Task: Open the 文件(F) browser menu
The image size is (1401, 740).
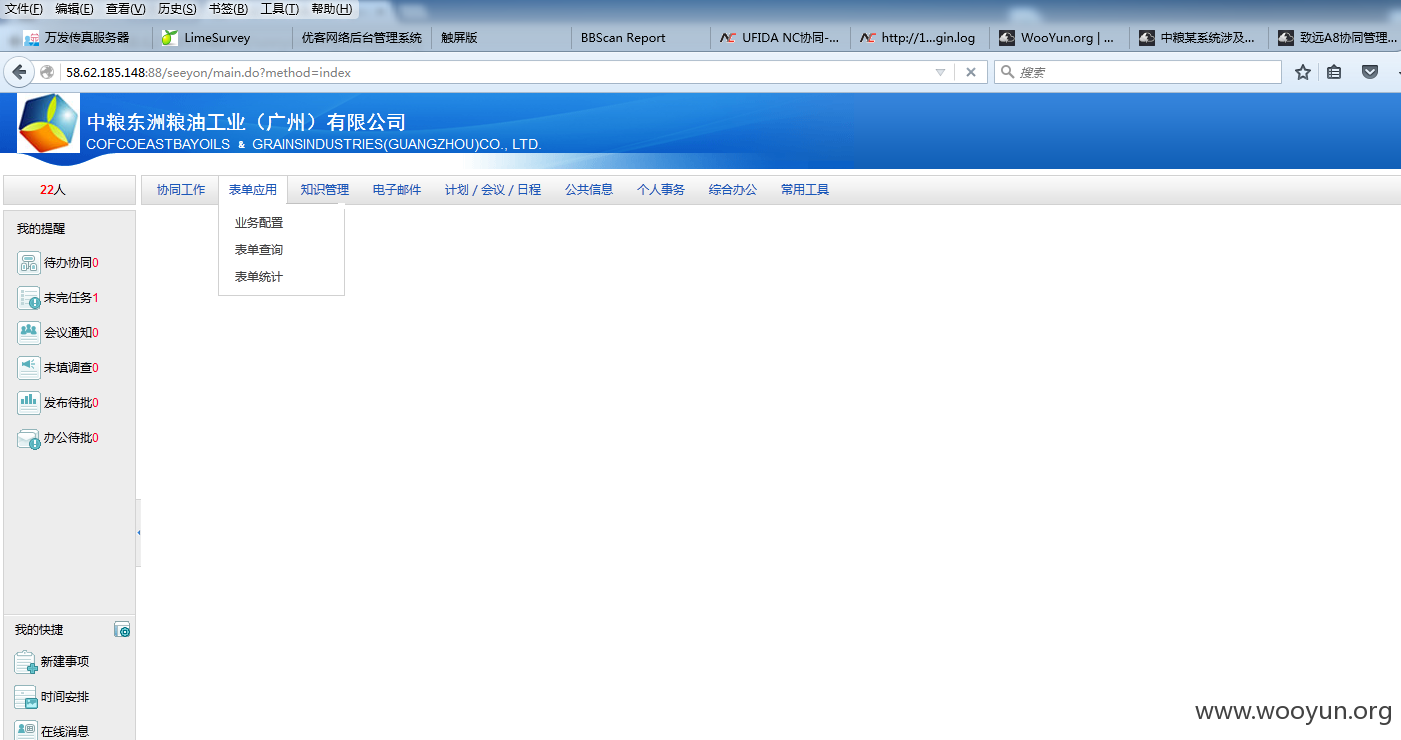Action: click(x=24, y=9)
